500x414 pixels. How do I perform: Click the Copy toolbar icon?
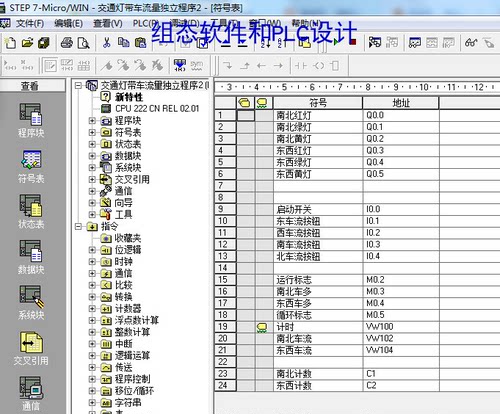point(123,43)
